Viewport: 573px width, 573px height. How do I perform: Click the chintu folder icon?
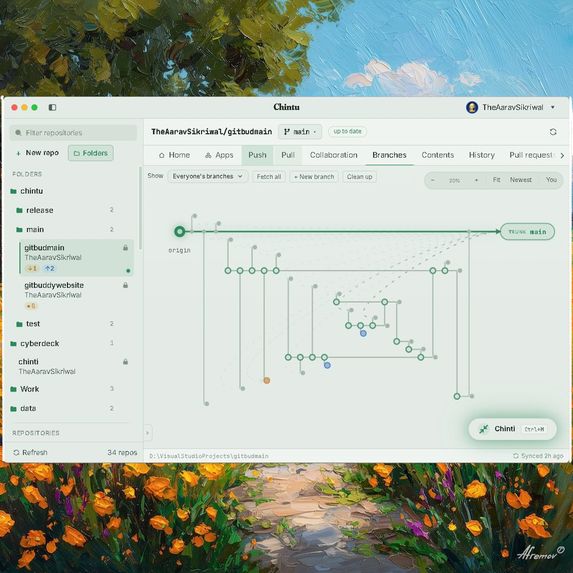click(x=14, y=191)
